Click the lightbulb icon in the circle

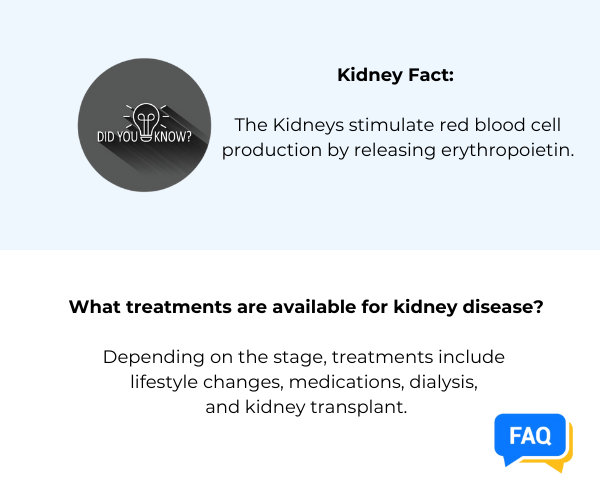[x=145, y=123]
